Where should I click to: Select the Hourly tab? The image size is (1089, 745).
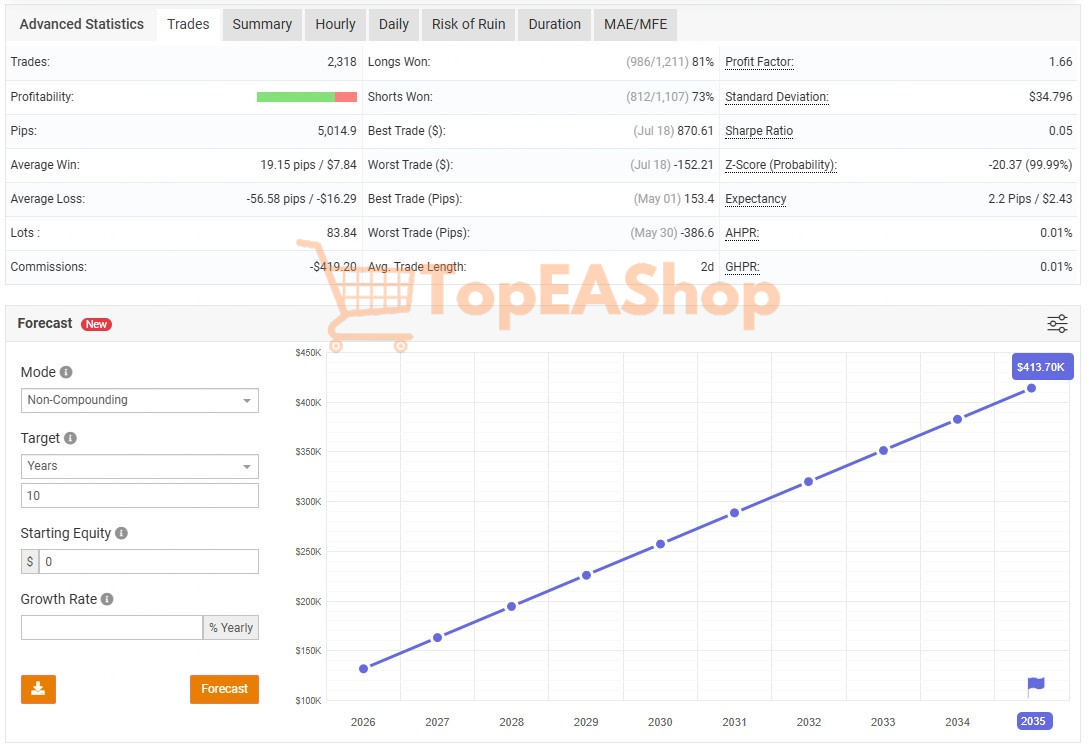click(335, 24)
